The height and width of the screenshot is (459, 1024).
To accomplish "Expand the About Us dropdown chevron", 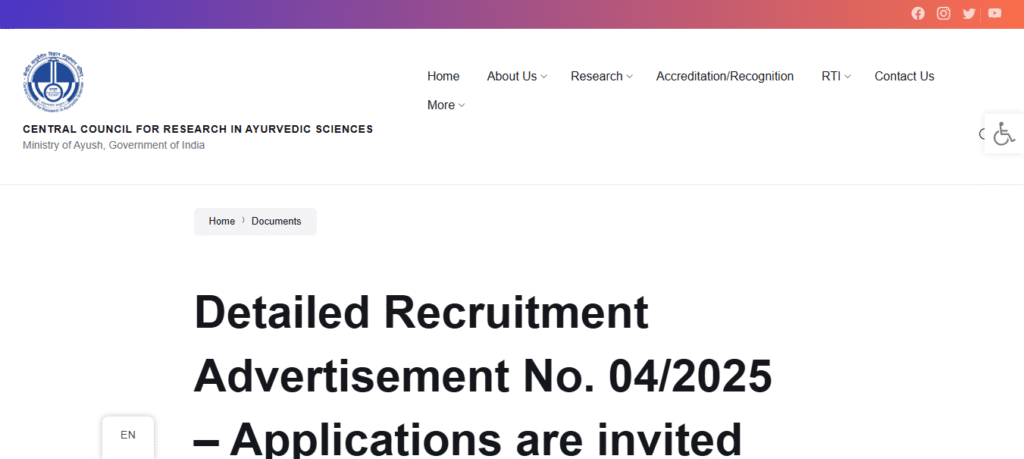I will point(544,77).
